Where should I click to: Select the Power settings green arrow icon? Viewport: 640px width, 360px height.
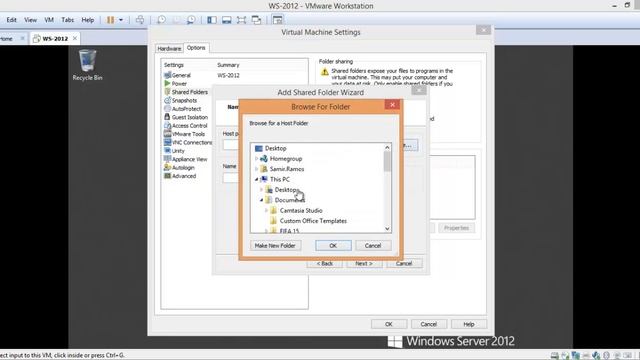coord(167,83)
